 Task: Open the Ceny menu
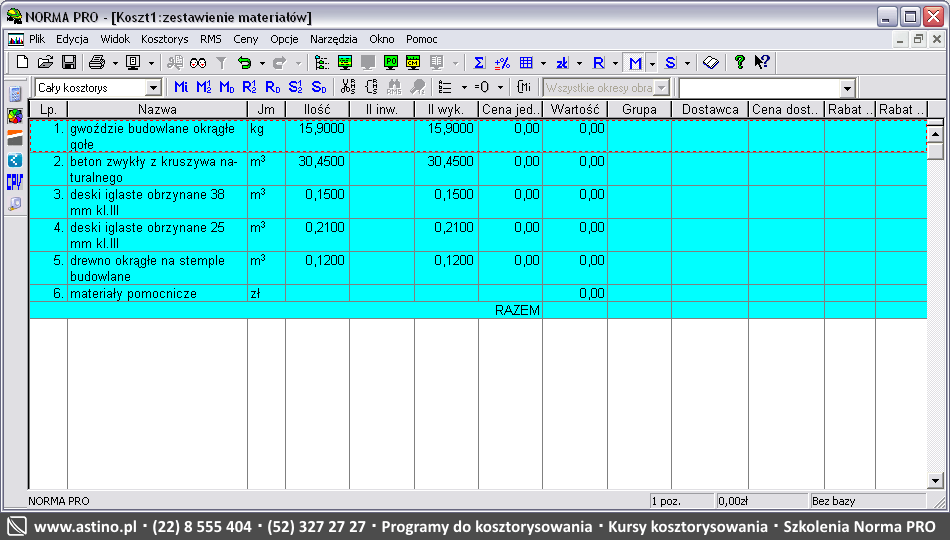coord(245,39)
